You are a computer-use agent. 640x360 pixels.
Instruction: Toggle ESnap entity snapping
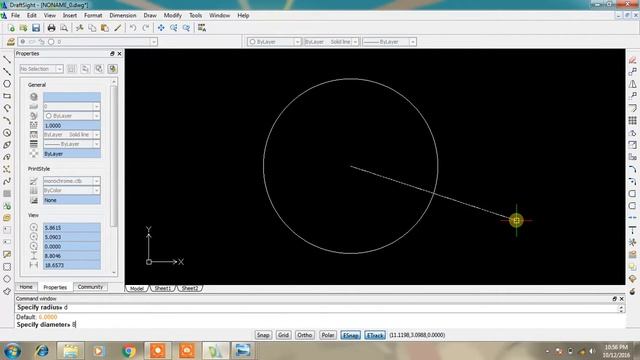click(x=350, y=335)
